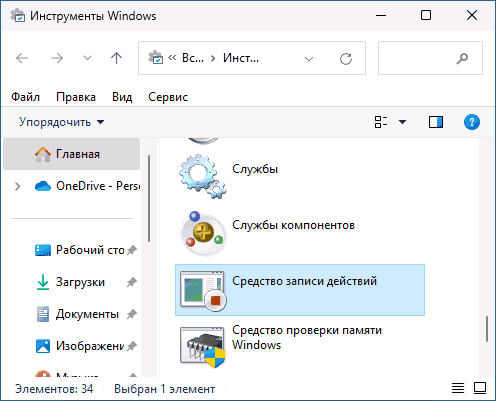Switch to large icons view in status bar
The image size is (496, 401).
[480, 388]
